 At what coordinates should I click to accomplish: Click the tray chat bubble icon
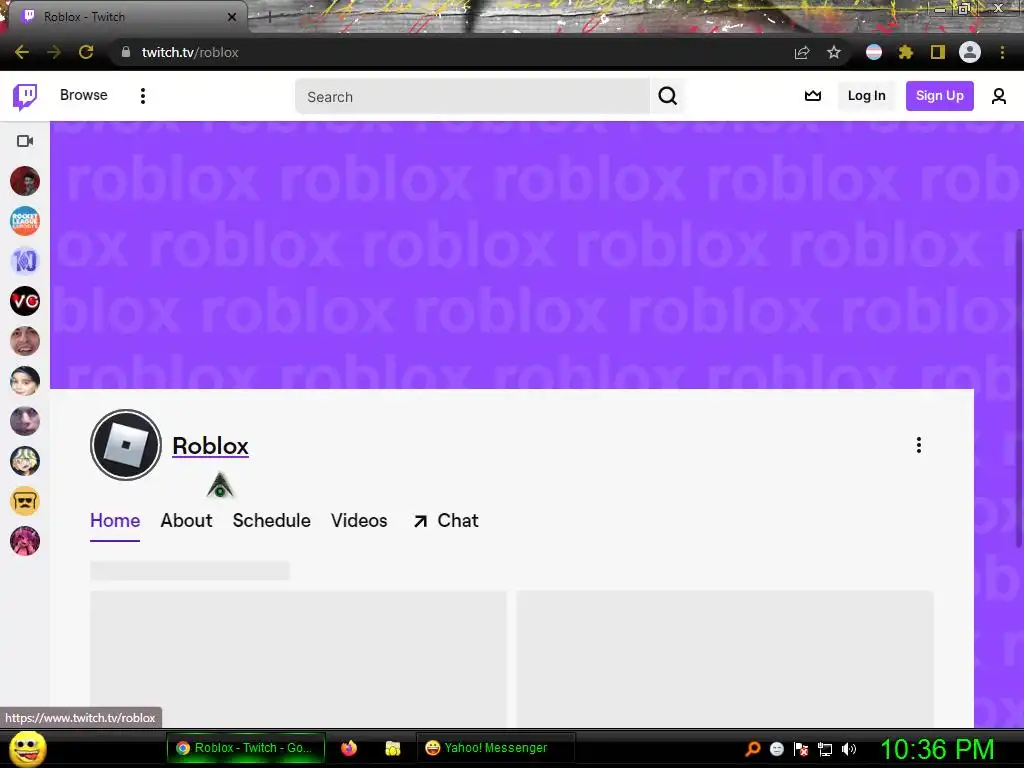(x=776, y=749)
